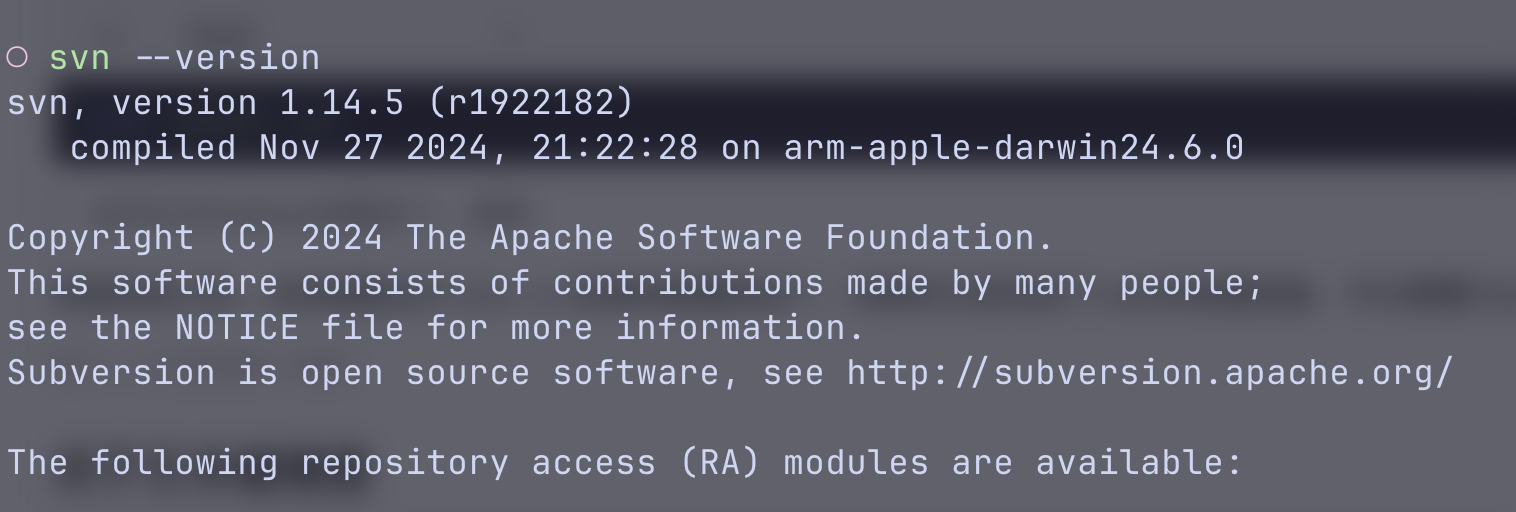Click the word Copyright
Image resolution: width=1516 pixels, height=512 pixels.
[101, 238]
